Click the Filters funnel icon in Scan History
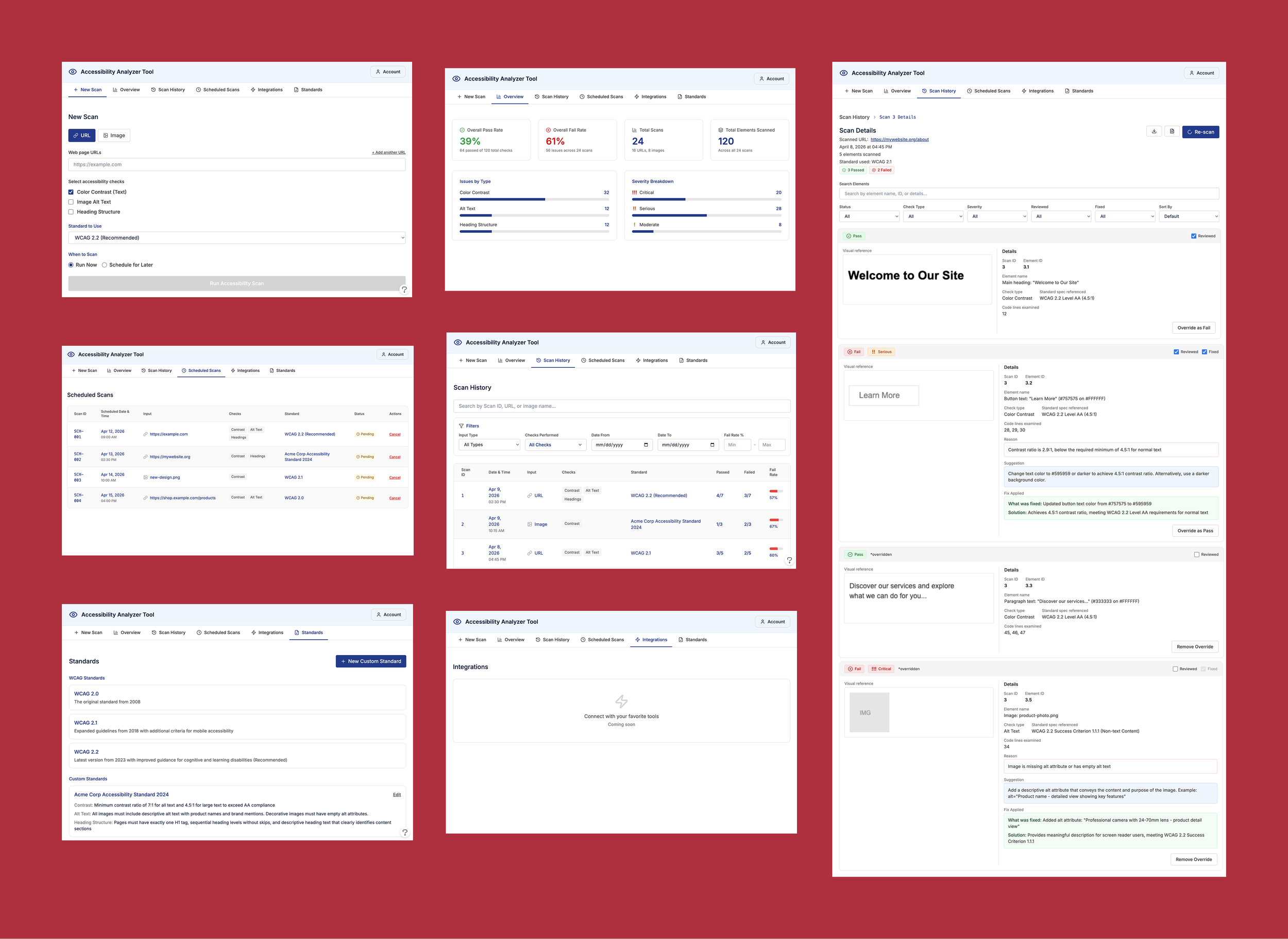This screenshot has height=939, width=1288. coord(461,426)
